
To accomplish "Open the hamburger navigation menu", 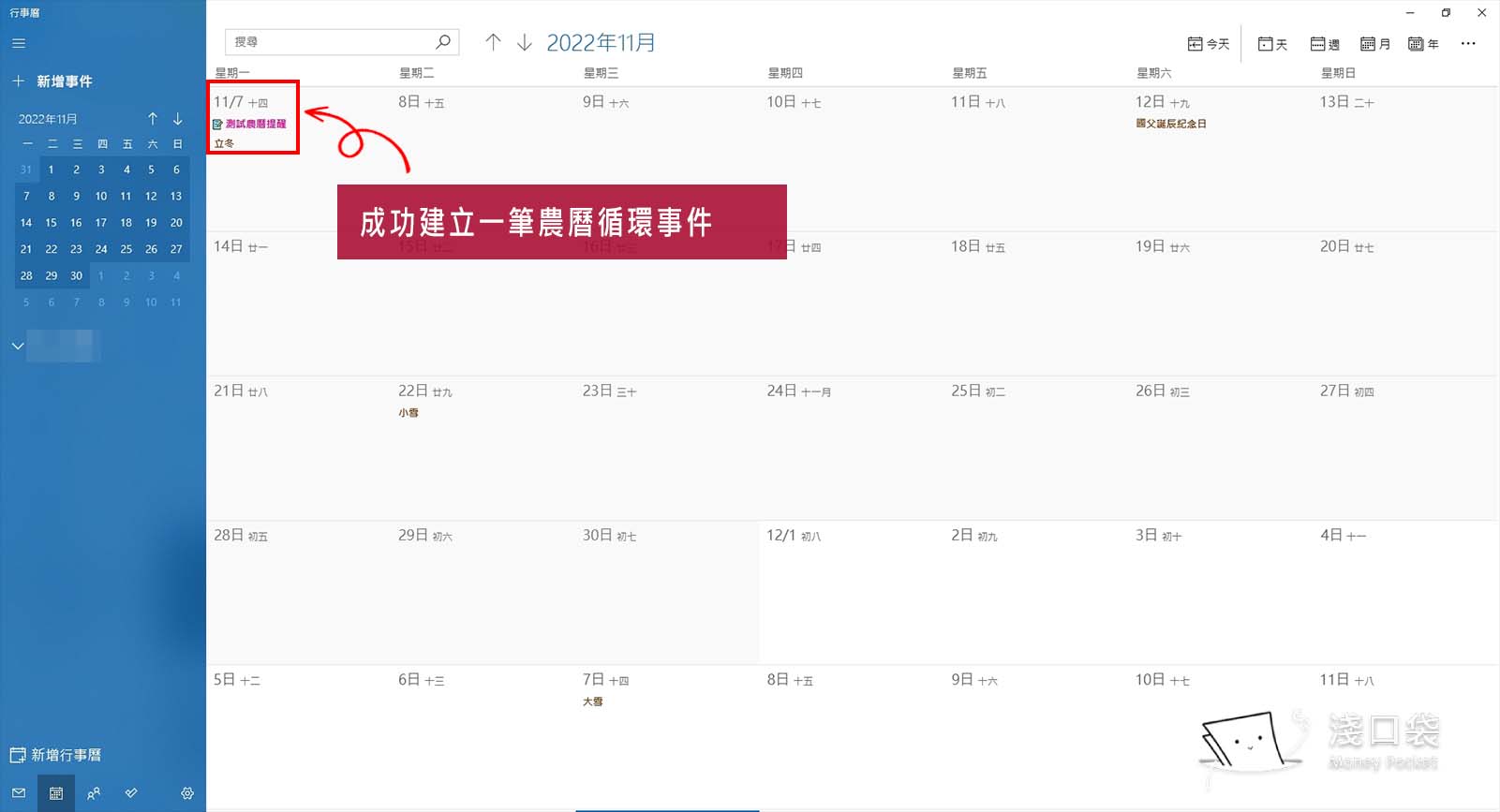I will (19, 43).
